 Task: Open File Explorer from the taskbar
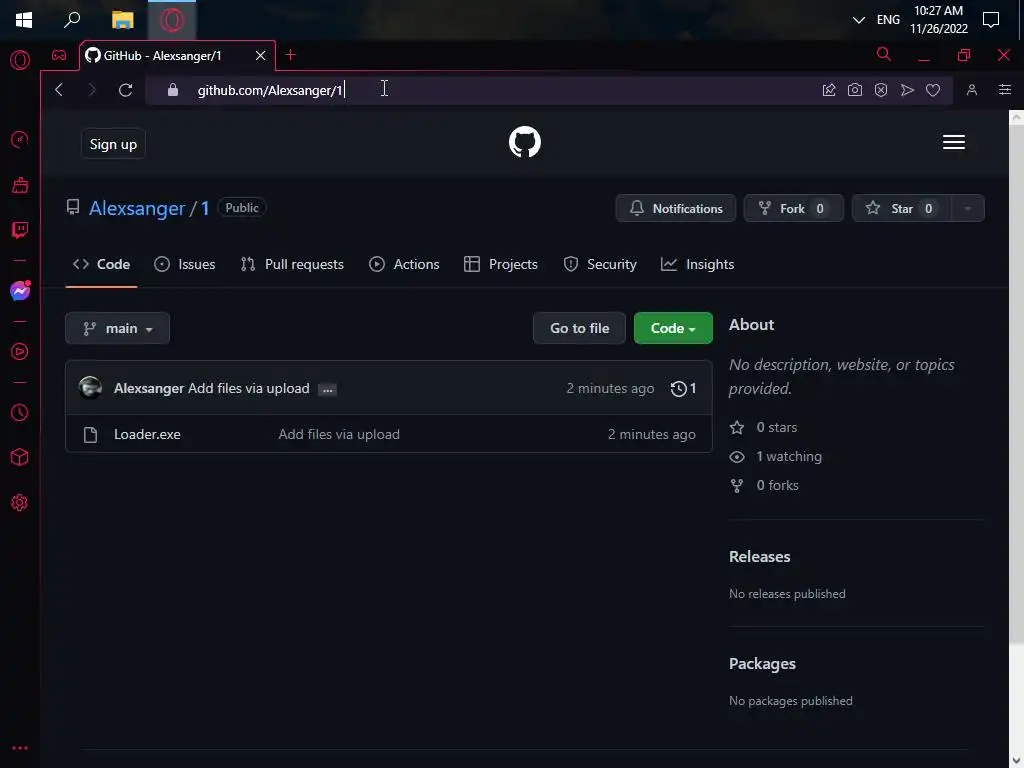[122, 20]
